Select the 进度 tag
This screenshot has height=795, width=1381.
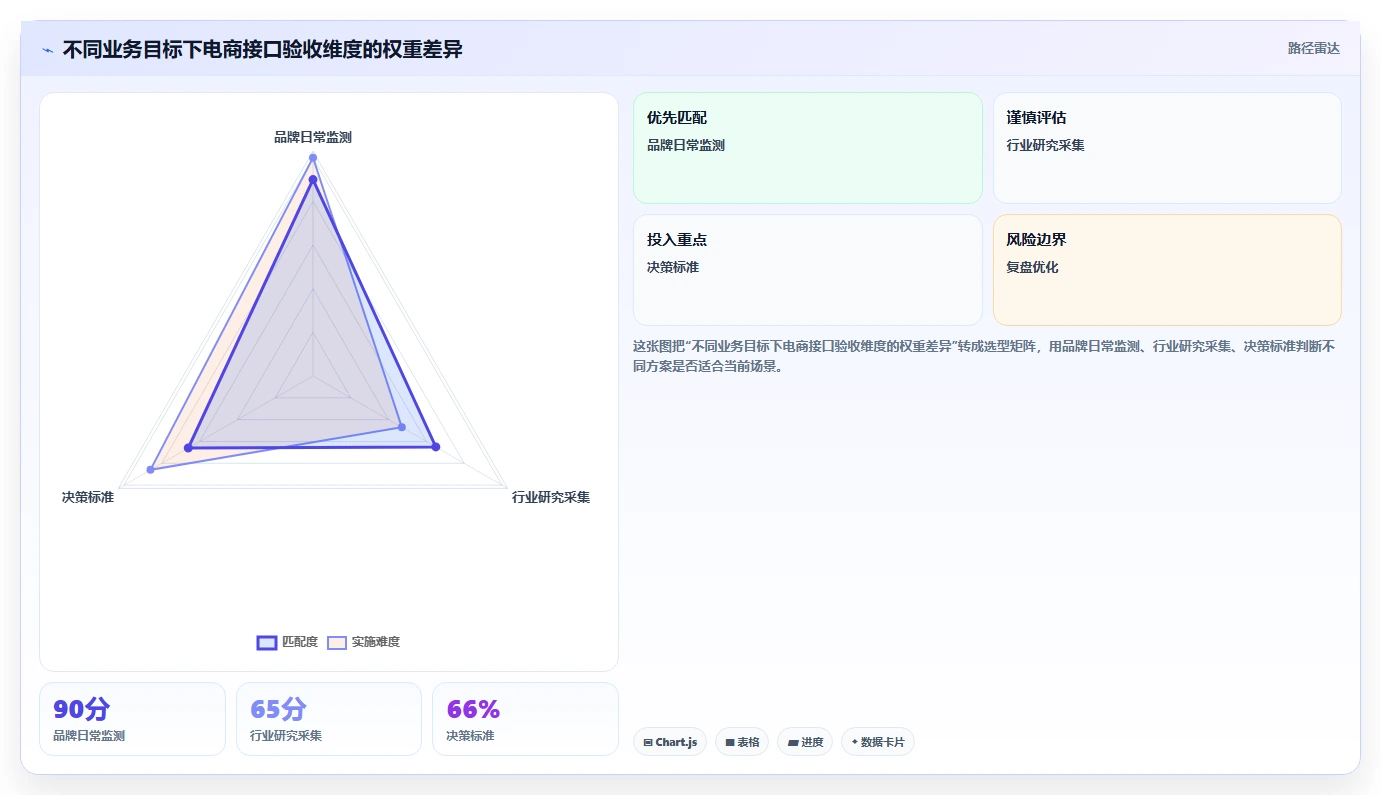coord(805,742)
